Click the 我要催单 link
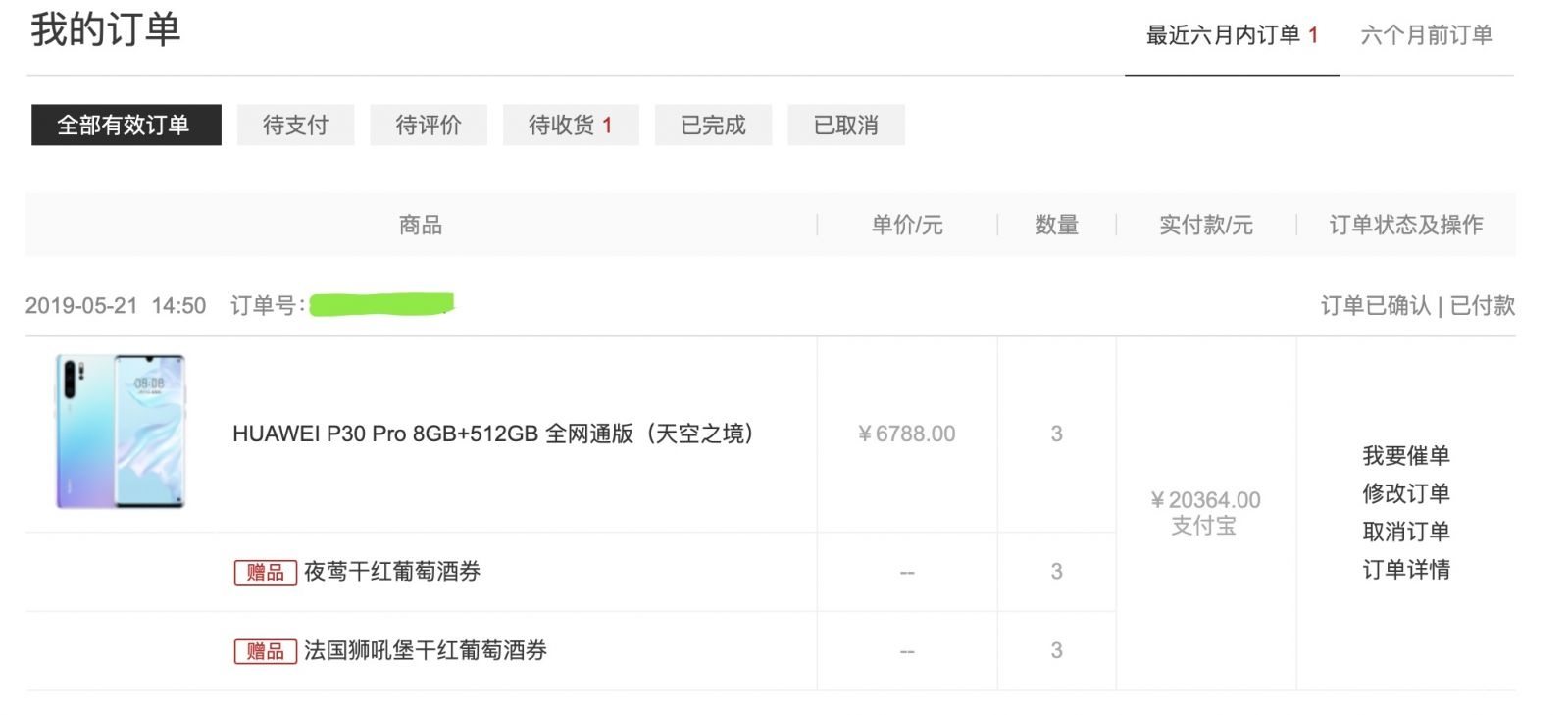Viewport: 1568px width, 715px height. click(x=1405, y=455)
